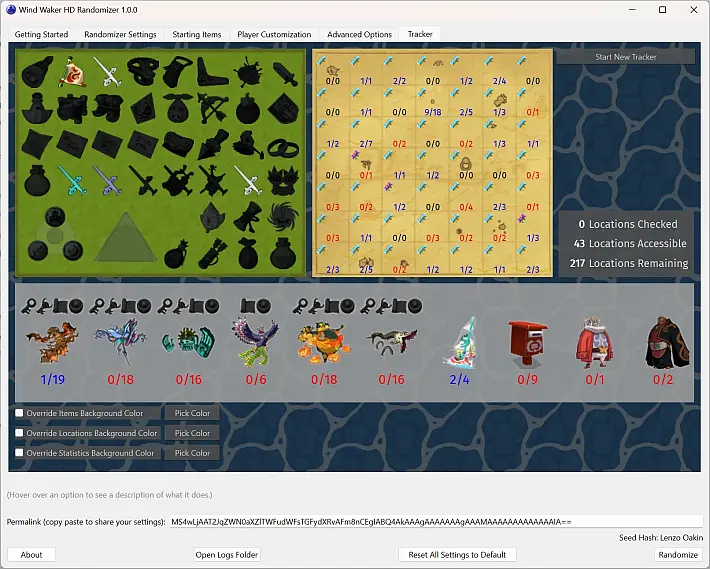Image resolution: width=710 pixels, height=569 pixels.
Task: Pick color for statistics background
Action: pyautogui.click(x=192, y=453)
